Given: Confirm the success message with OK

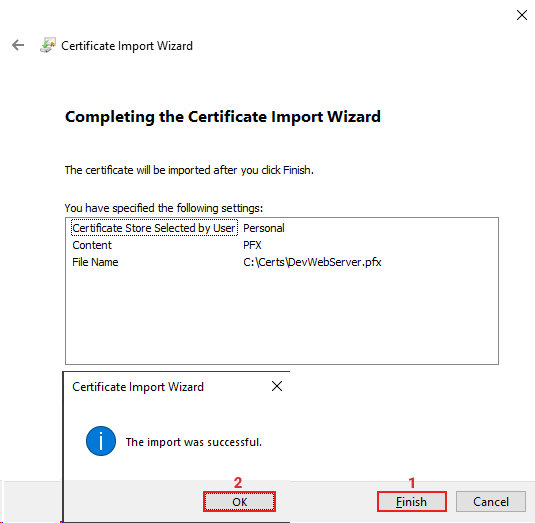Looking at the screenshot, I should point(239,502).
